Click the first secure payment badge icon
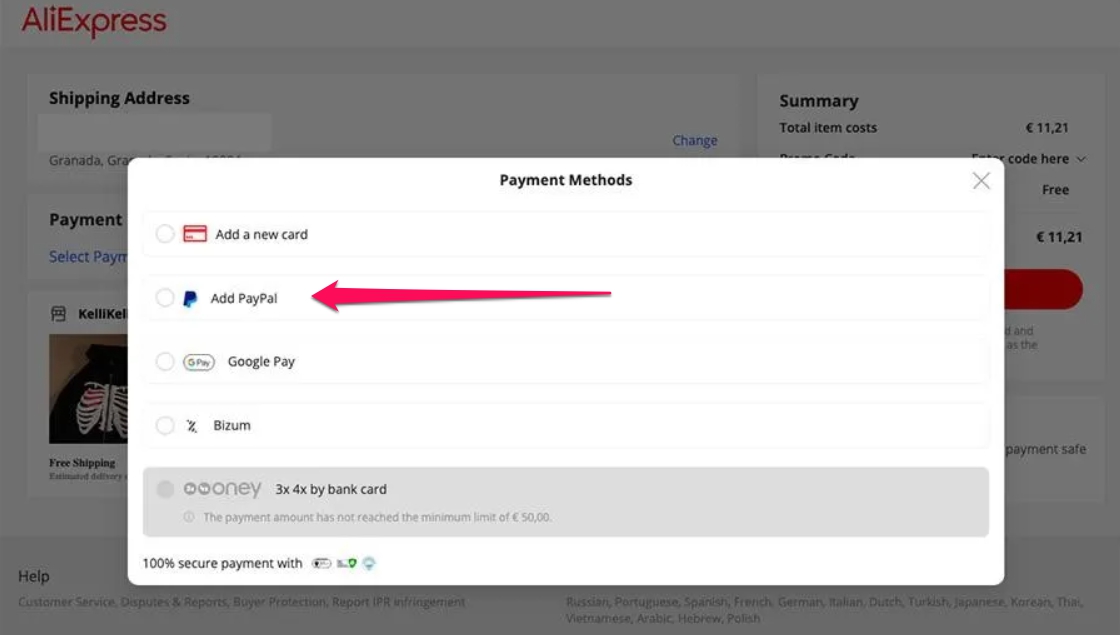 [x=321, y=564]
